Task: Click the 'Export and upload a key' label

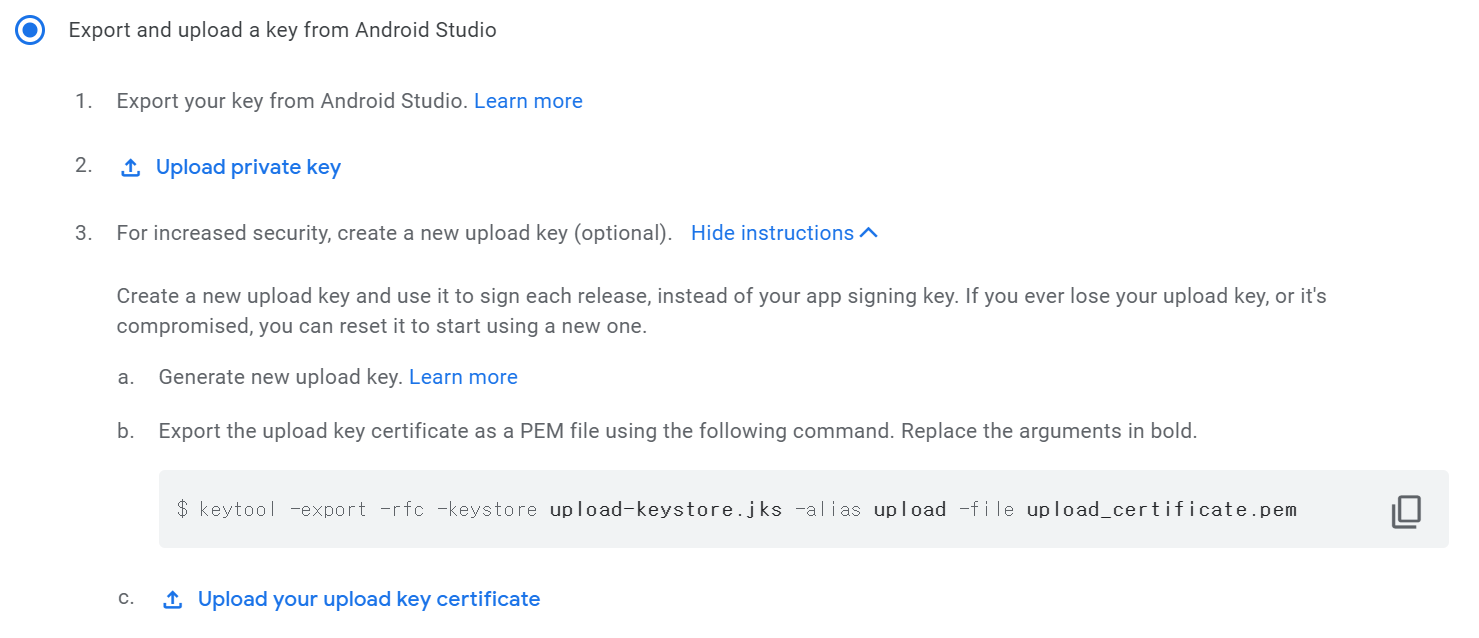Action: click(282, 30)
